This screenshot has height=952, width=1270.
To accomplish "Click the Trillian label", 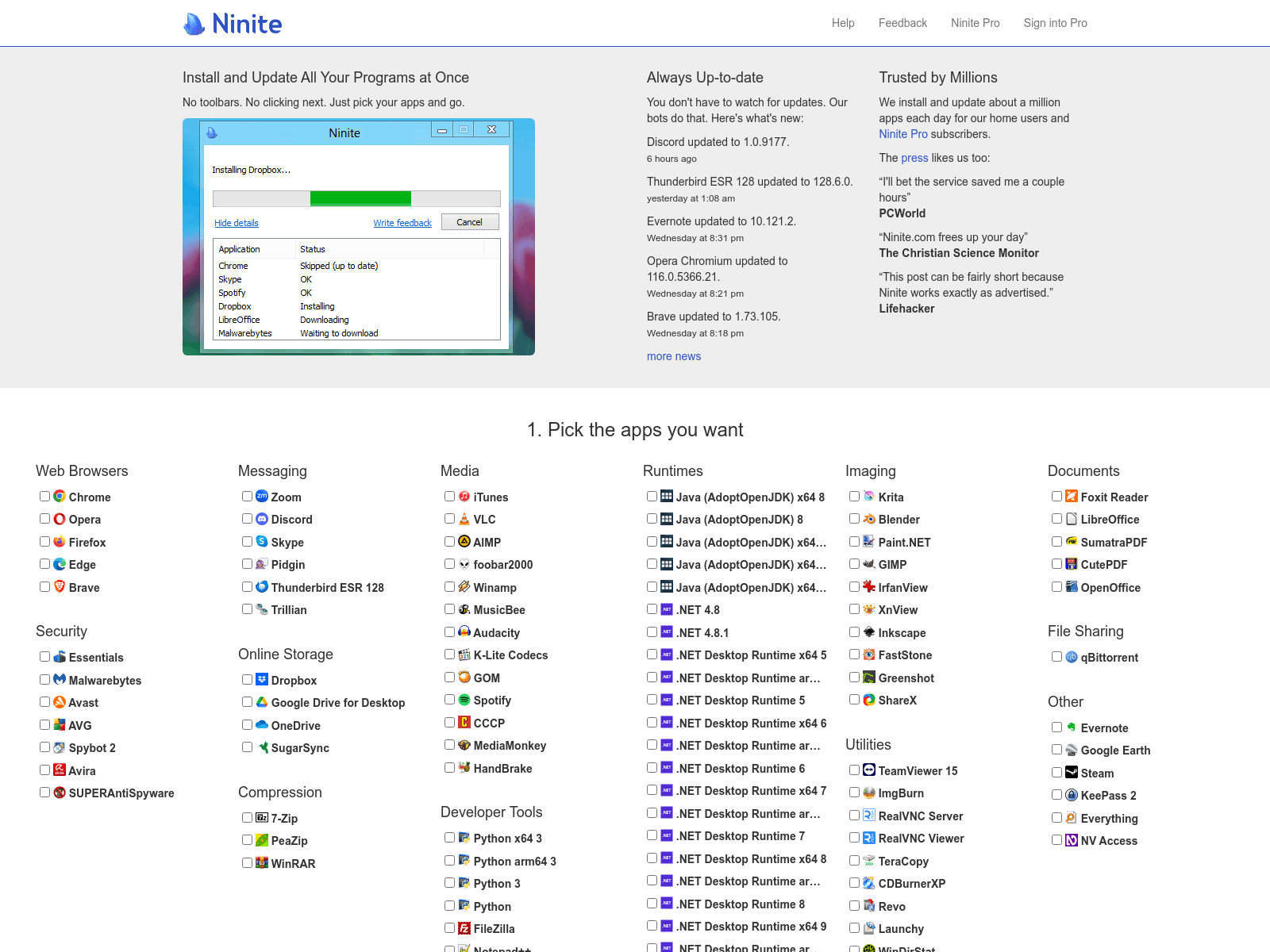I will (x=289, y=610).
